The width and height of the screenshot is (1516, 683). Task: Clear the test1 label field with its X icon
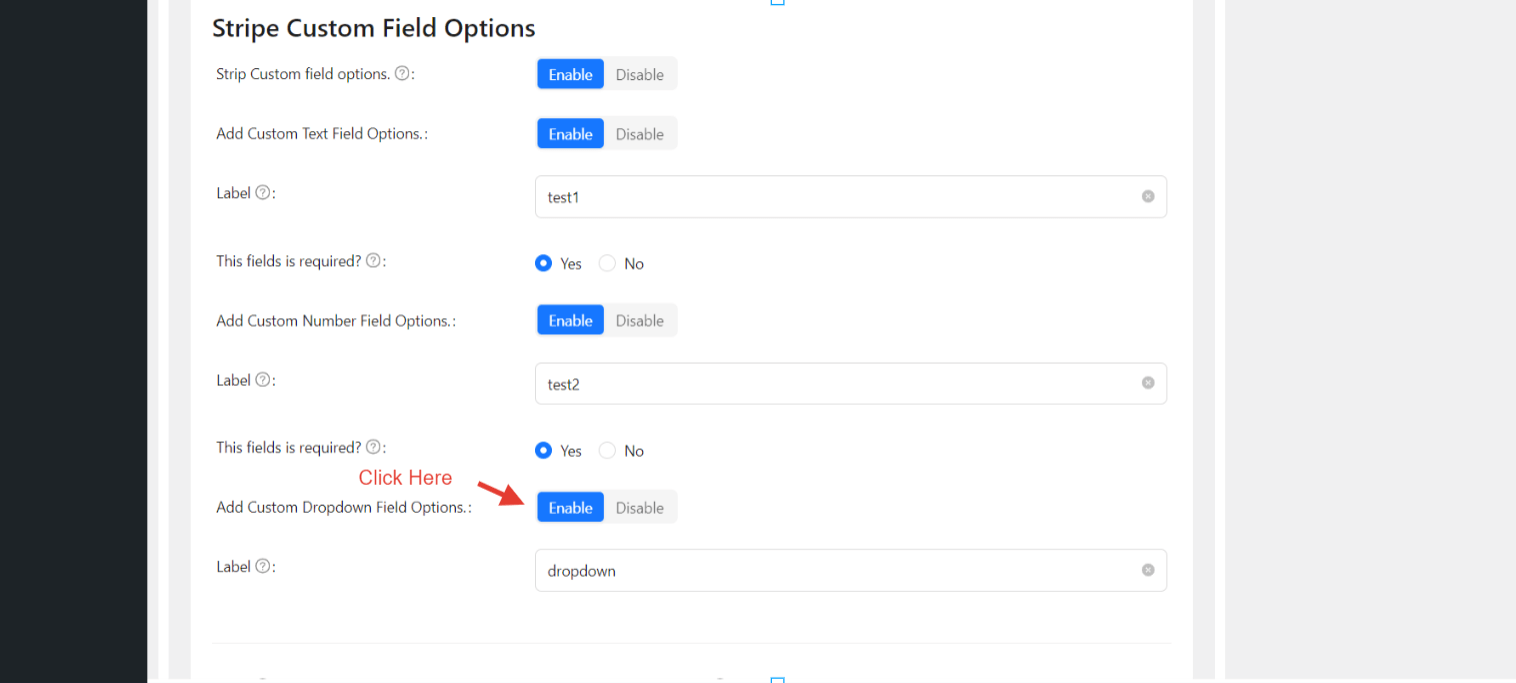pyautogui.click(x=1148, y=197)
